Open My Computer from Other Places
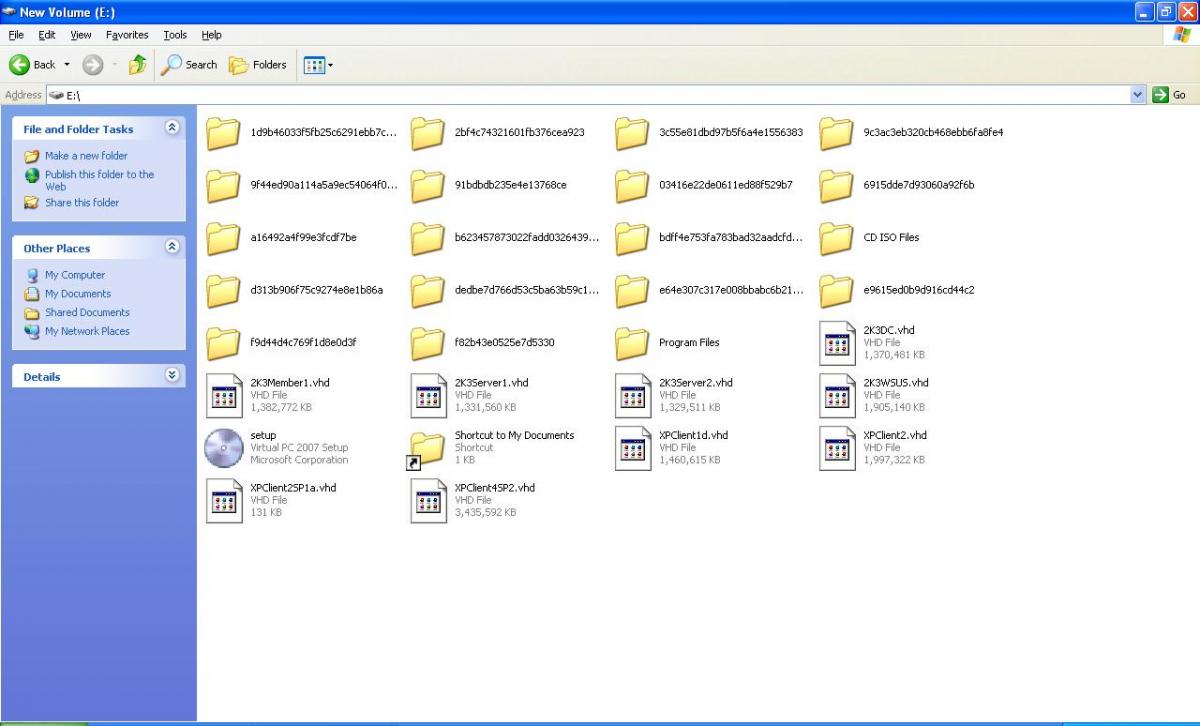Image resolution: width=1200 pixels, height=726 pixels. [75, 275]
